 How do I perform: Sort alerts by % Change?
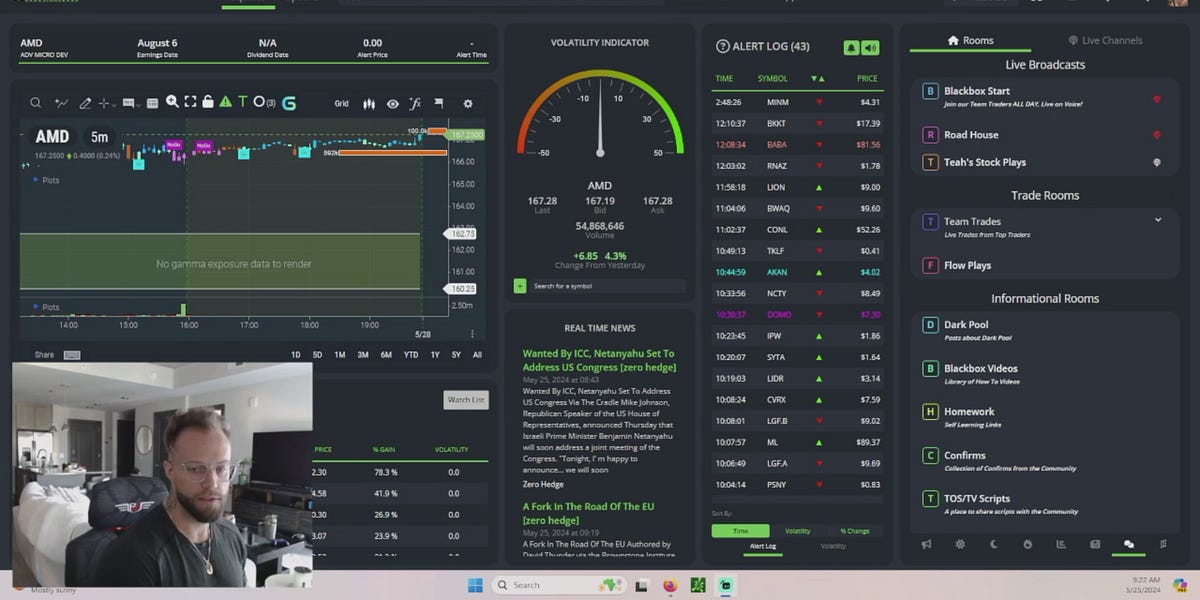(855, 531)
